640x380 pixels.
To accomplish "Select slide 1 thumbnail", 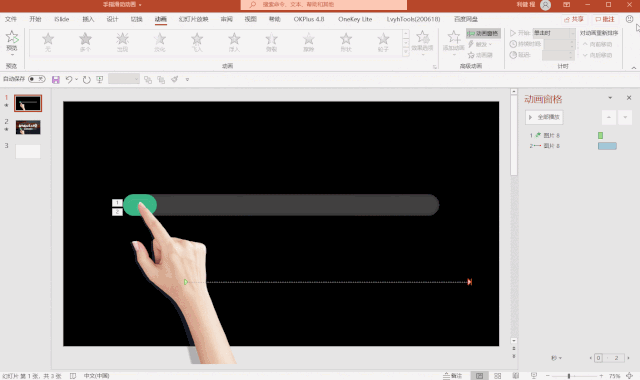I will click(28, 103).
